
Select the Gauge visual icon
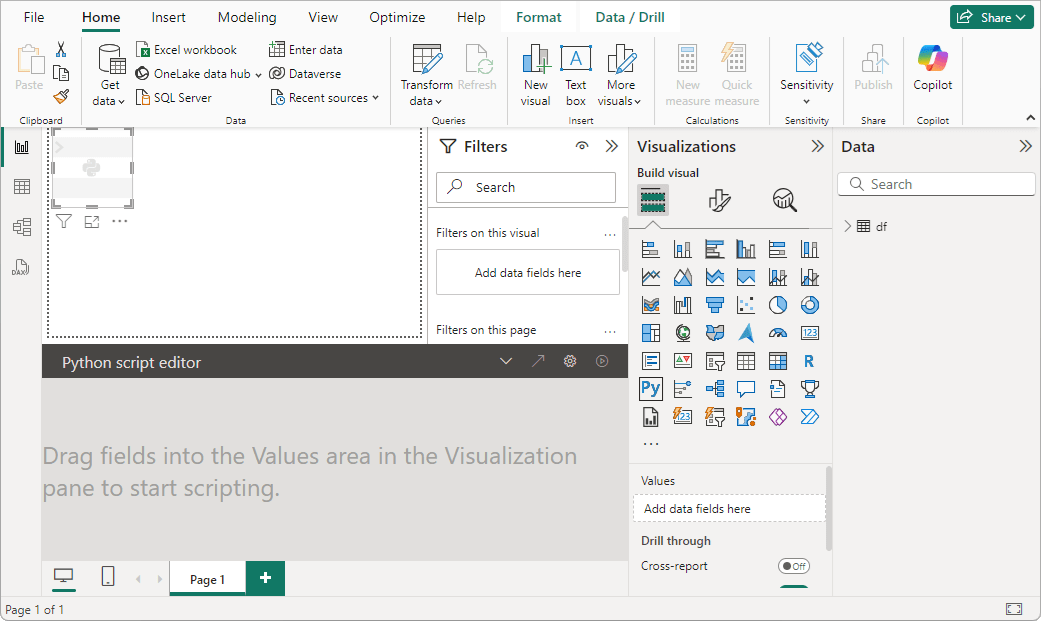(x=778, y=332)
